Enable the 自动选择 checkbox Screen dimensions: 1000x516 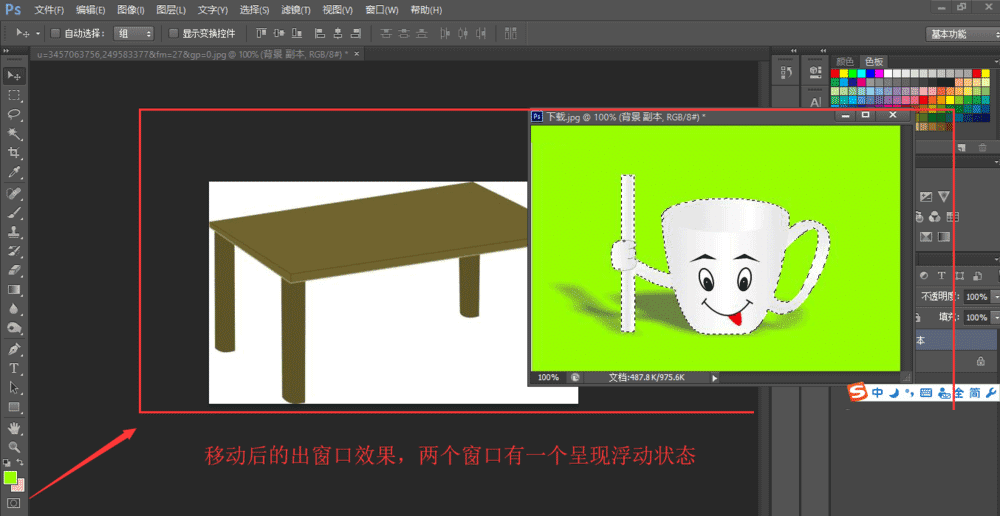56,33
